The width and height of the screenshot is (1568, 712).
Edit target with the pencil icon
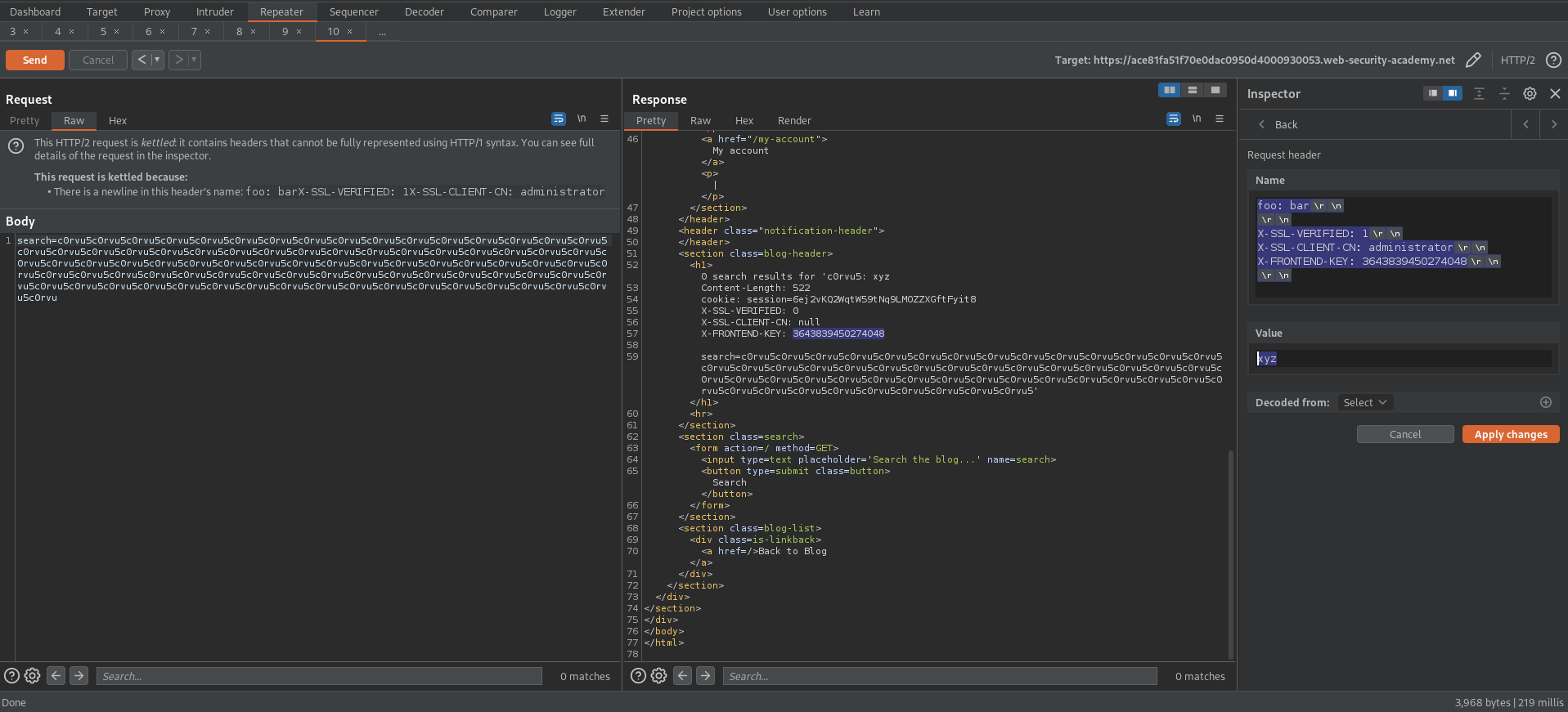point(1473,60)
